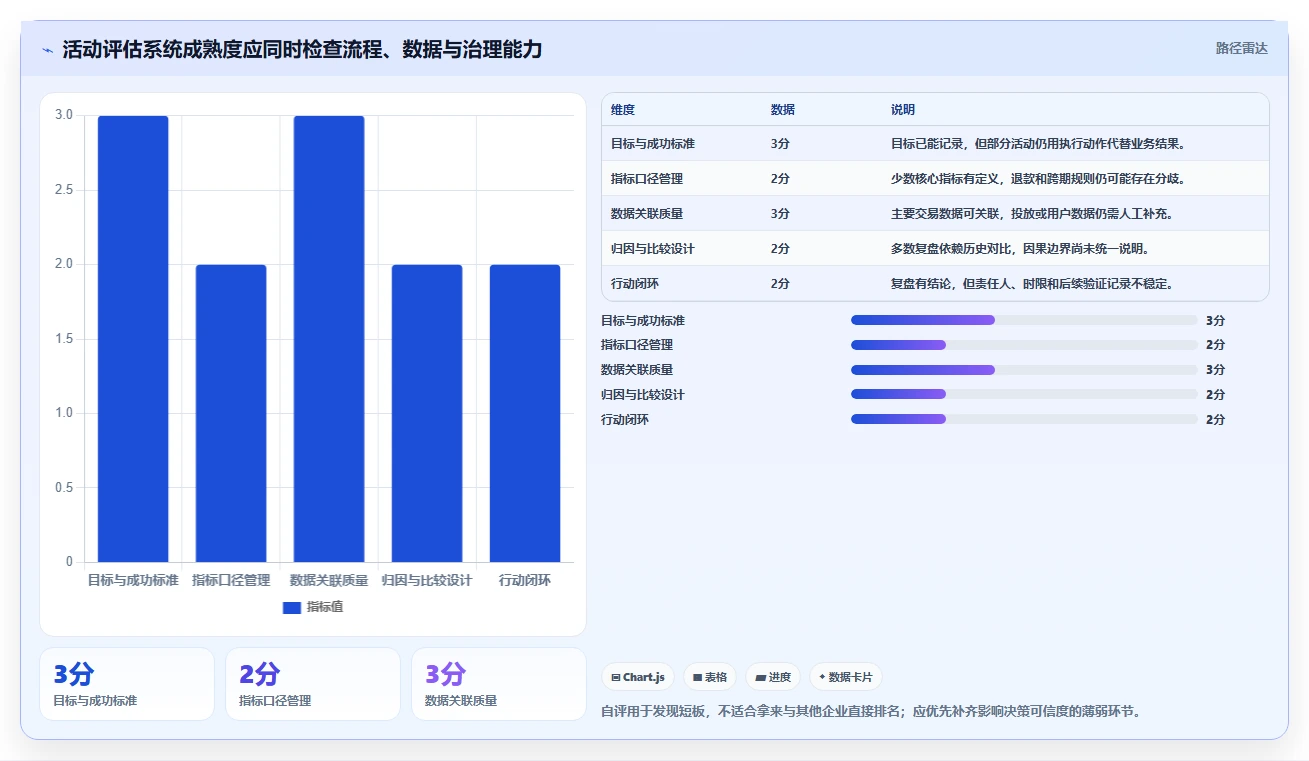The image size is (1309, 761).
Task: Select the 归因与比较设计 bar in the chart
Action: point(427,413)
